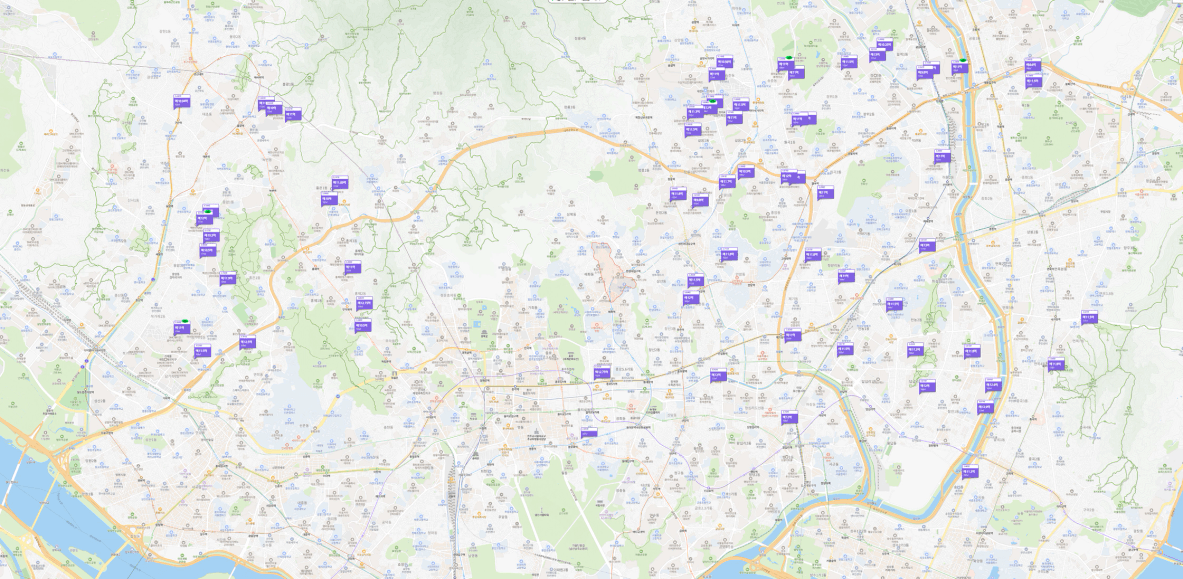Open the northeasternmost pair's upper purple marker
1183x579 pixels.
(x=1033, y=66)
